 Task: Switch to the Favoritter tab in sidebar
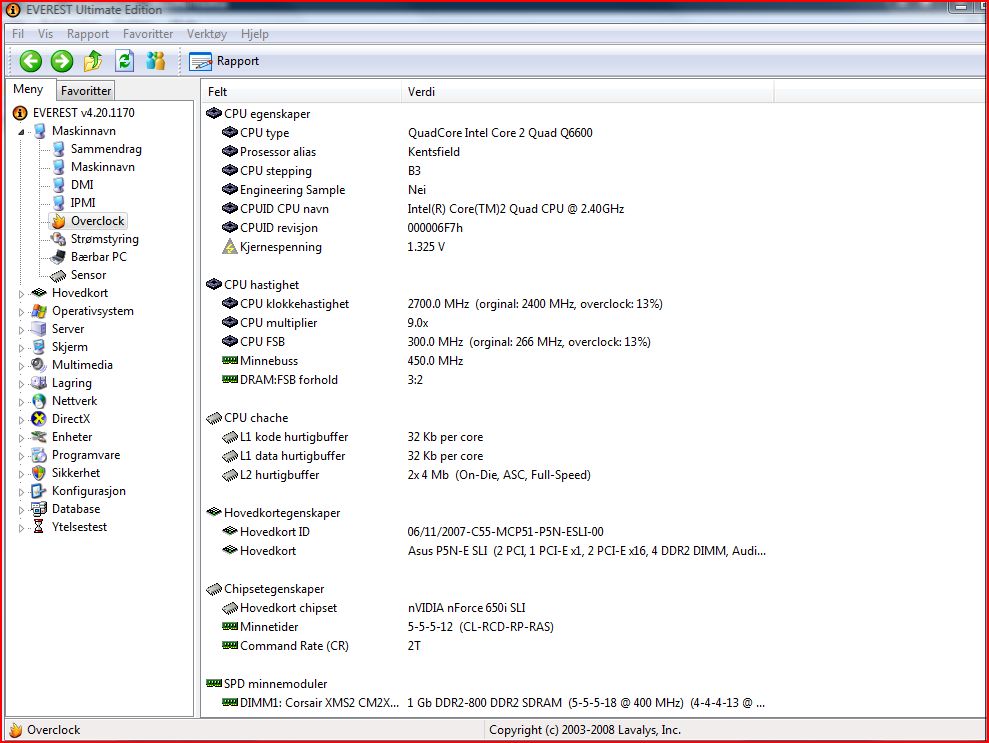[x=86, y=91]
